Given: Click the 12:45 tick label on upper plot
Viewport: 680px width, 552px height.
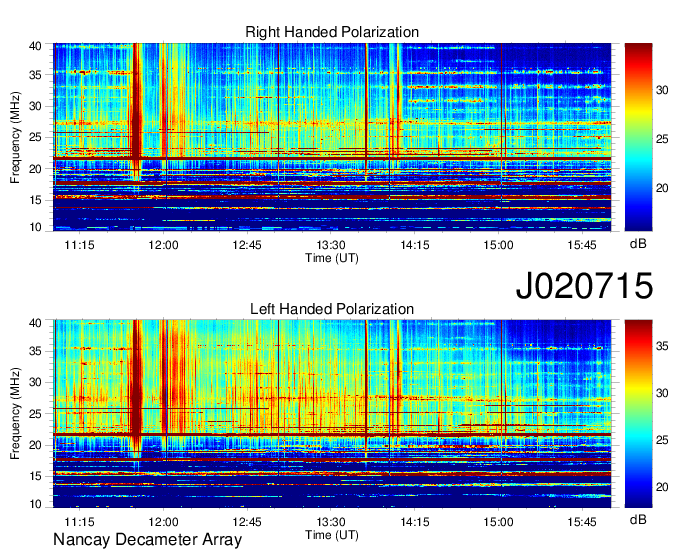Looking at the screenshot, I should click(247, 245).
